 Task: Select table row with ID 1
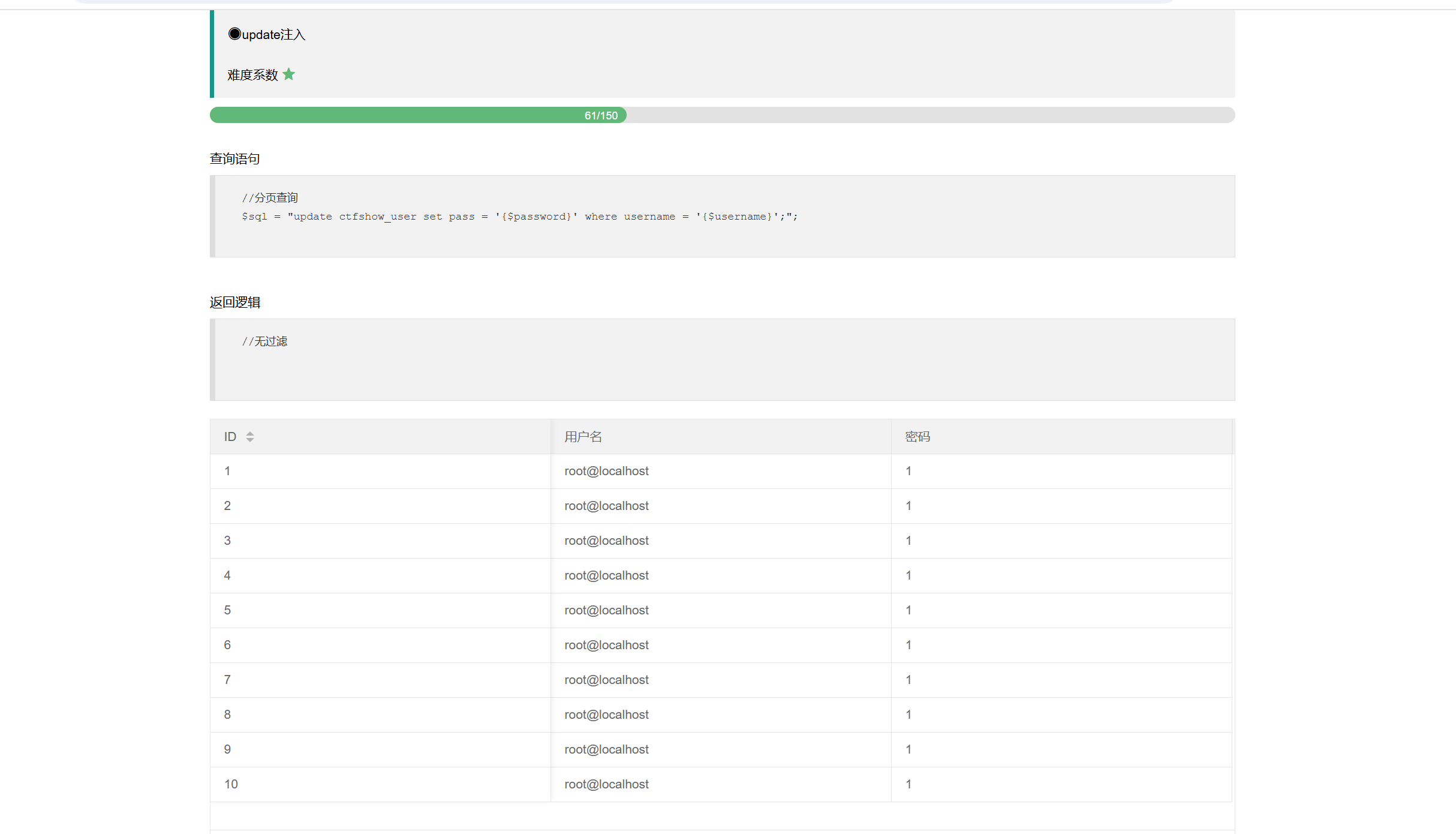227,472
